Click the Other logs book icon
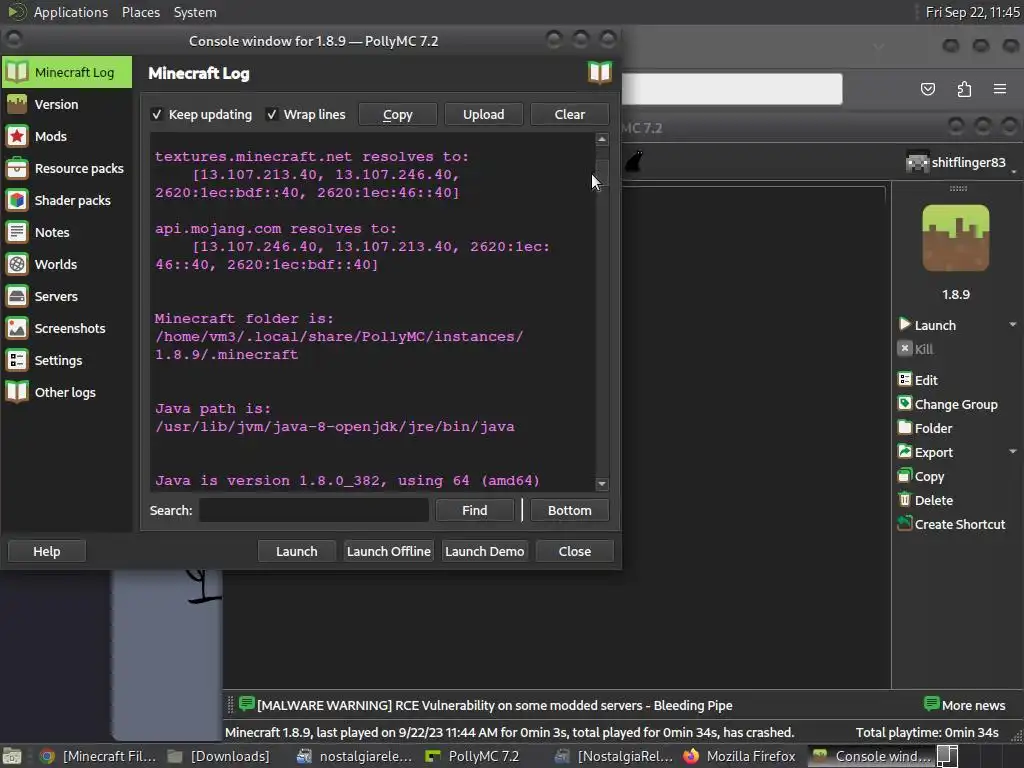 click(x=17, y=392)
